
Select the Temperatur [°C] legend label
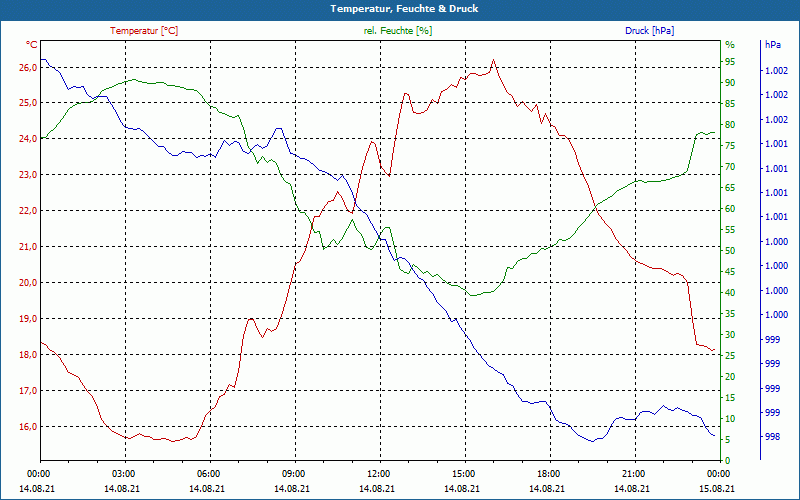(x=144, y=31)
